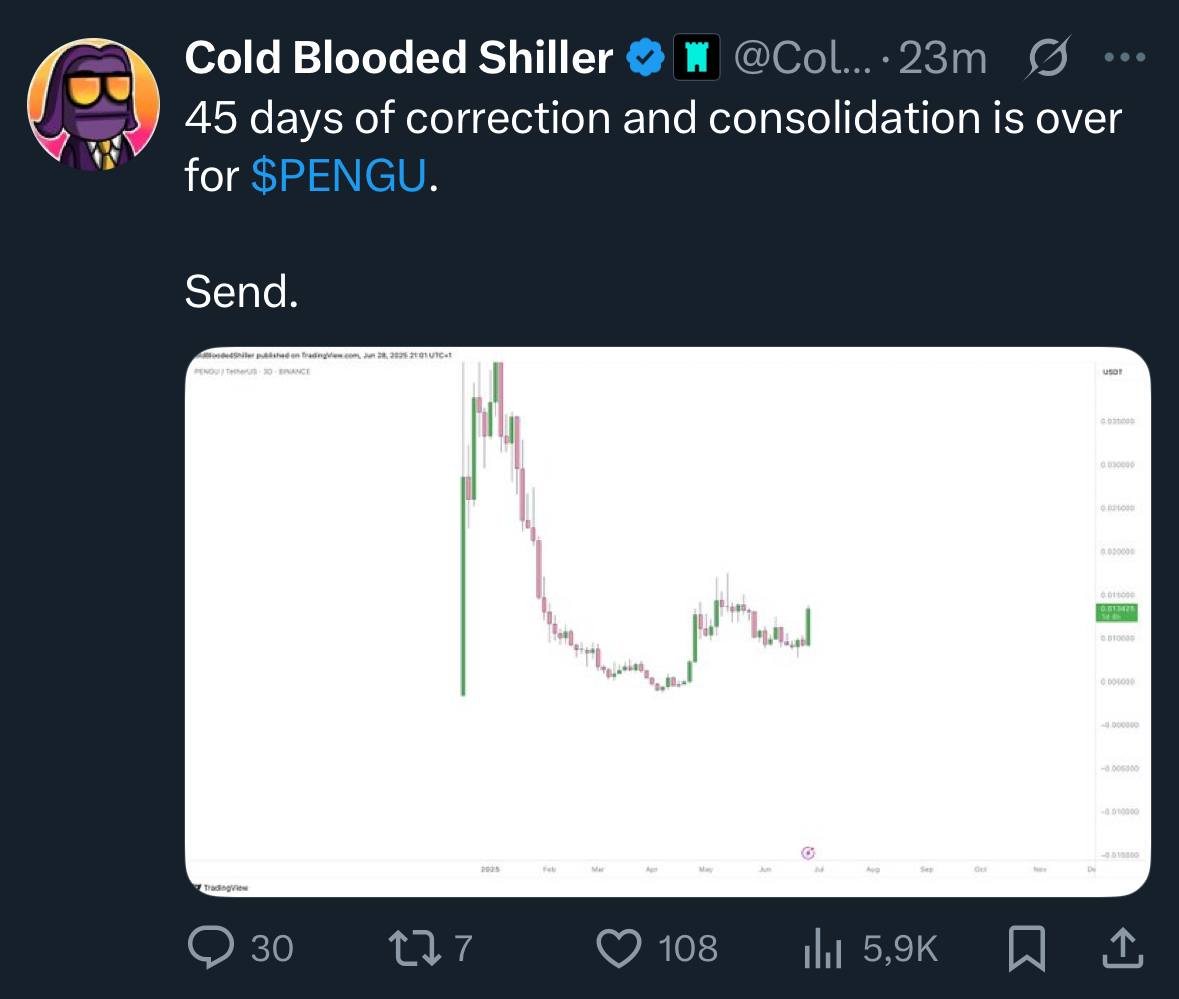Click the blue verified checkmark badge
Screen dimensions: 1179x999
pyautogui.click(x=646, y=57)
